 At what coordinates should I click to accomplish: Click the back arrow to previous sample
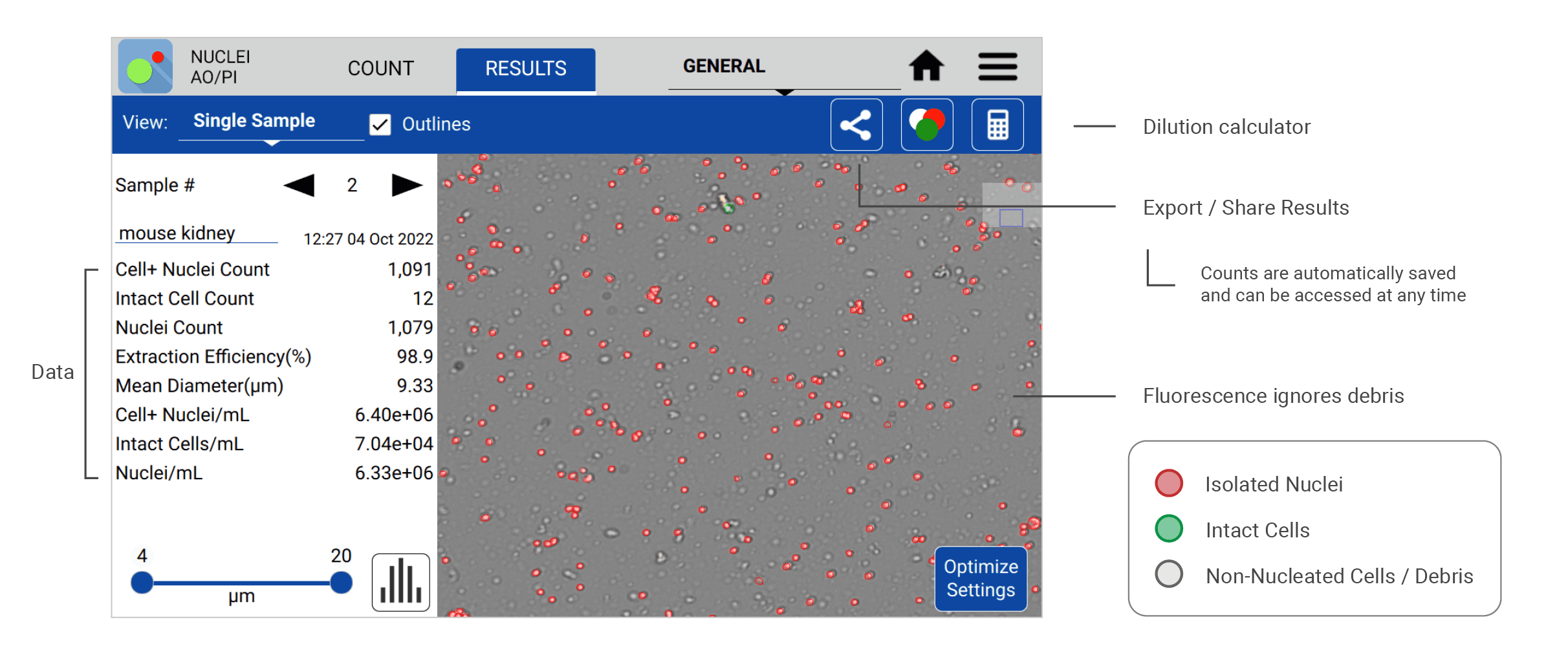point(299,185)
